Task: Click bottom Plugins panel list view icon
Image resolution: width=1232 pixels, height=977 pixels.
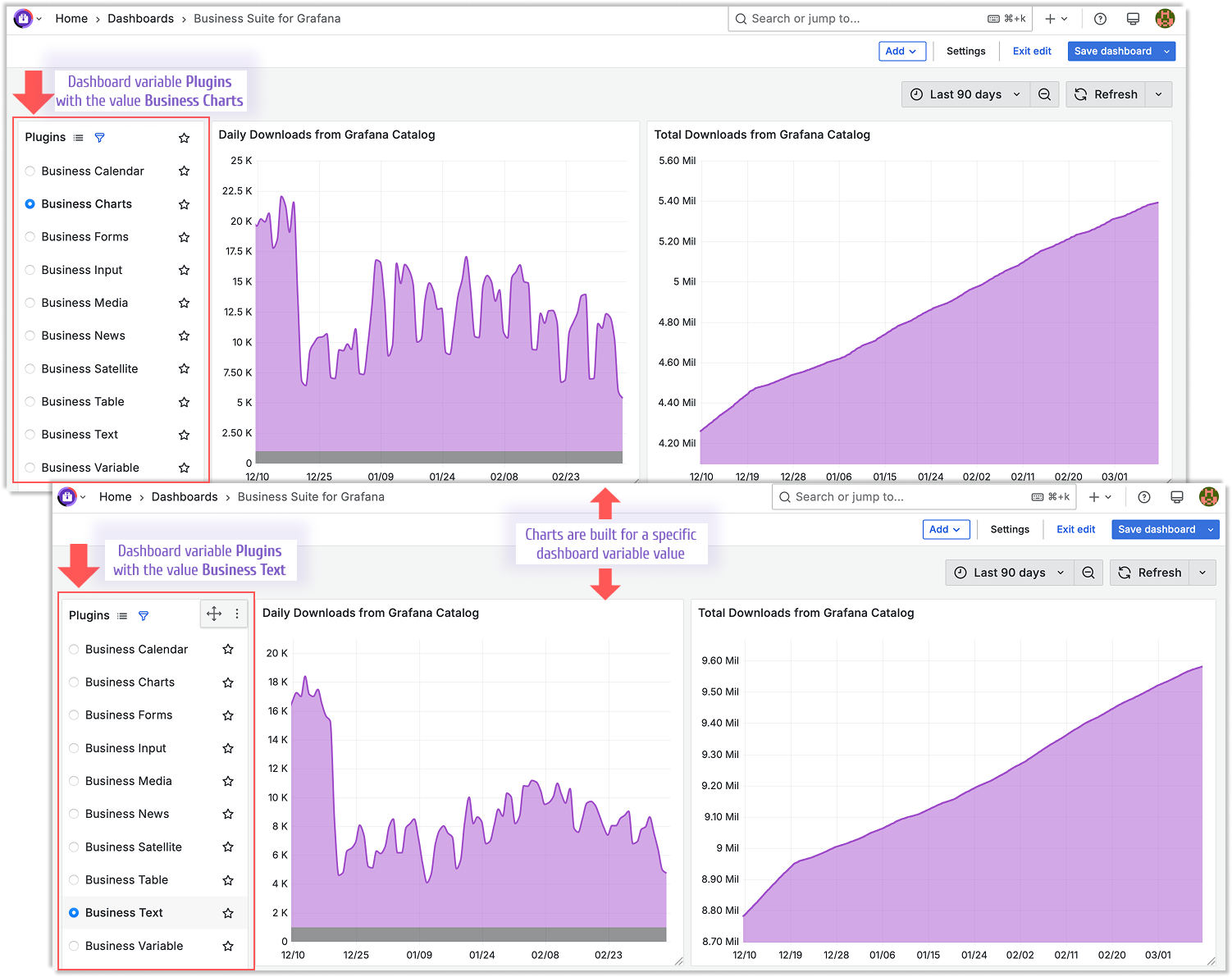Action: [122, 616]
